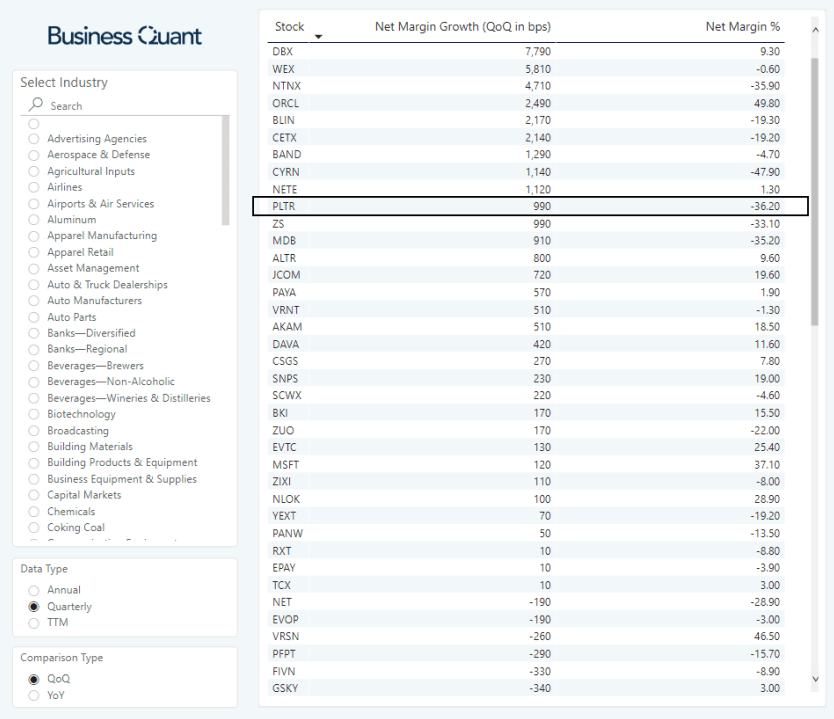Click the JCOM ticker cell
Screen dimensions: 834x719
[x=286, y=275]
